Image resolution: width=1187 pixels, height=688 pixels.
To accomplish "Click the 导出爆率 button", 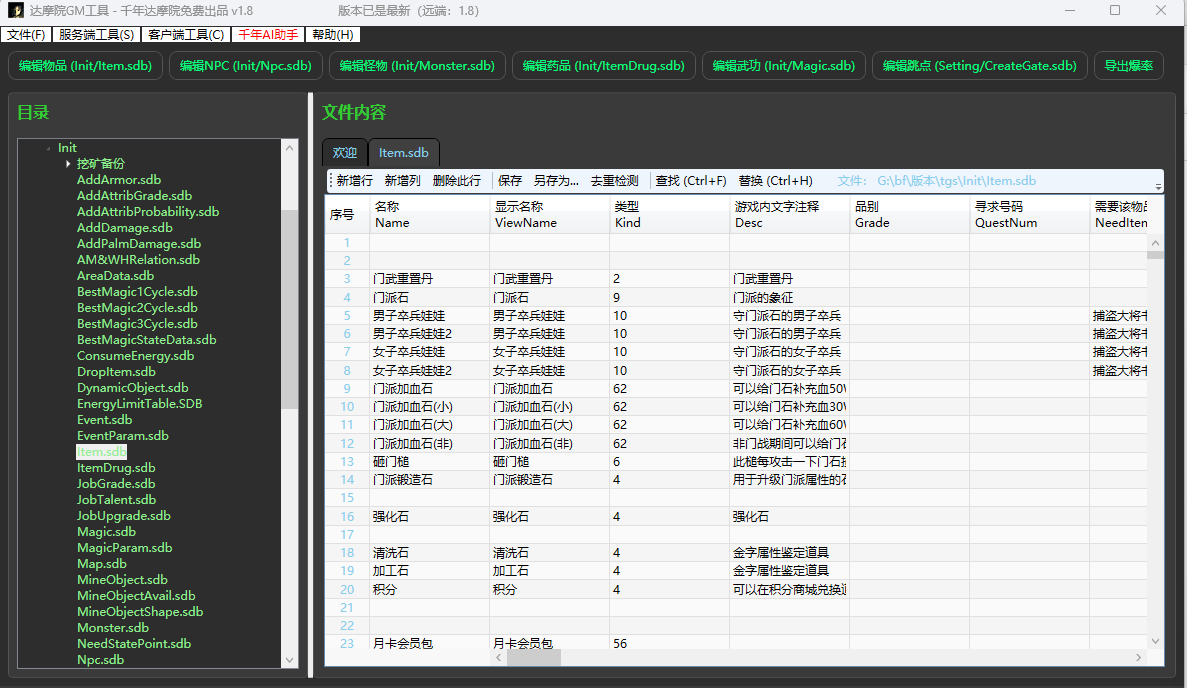I will [1128, 66].
